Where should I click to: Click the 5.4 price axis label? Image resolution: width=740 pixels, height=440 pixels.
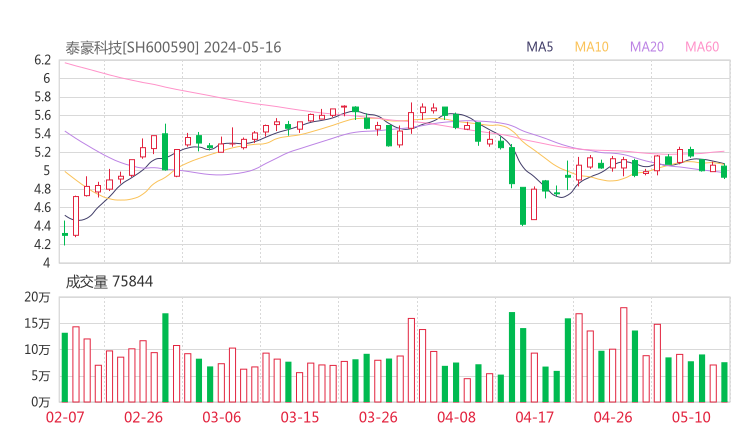click(x=42, y=134)
